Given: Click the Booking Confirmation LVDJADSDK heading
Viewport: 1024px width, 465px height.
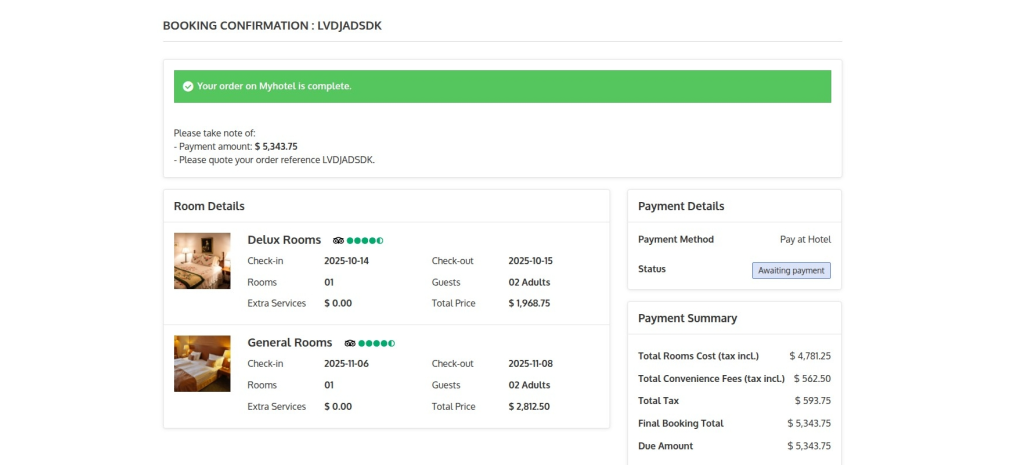Looking at the screenshot, I should pyautogui.click(x=272, y=25).
